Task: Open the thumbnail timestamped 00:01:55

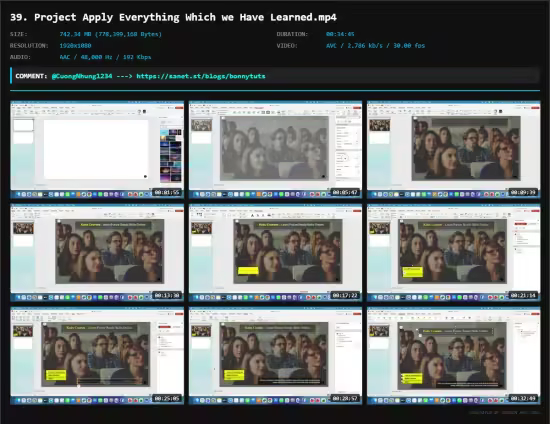Action: point(97,150)
